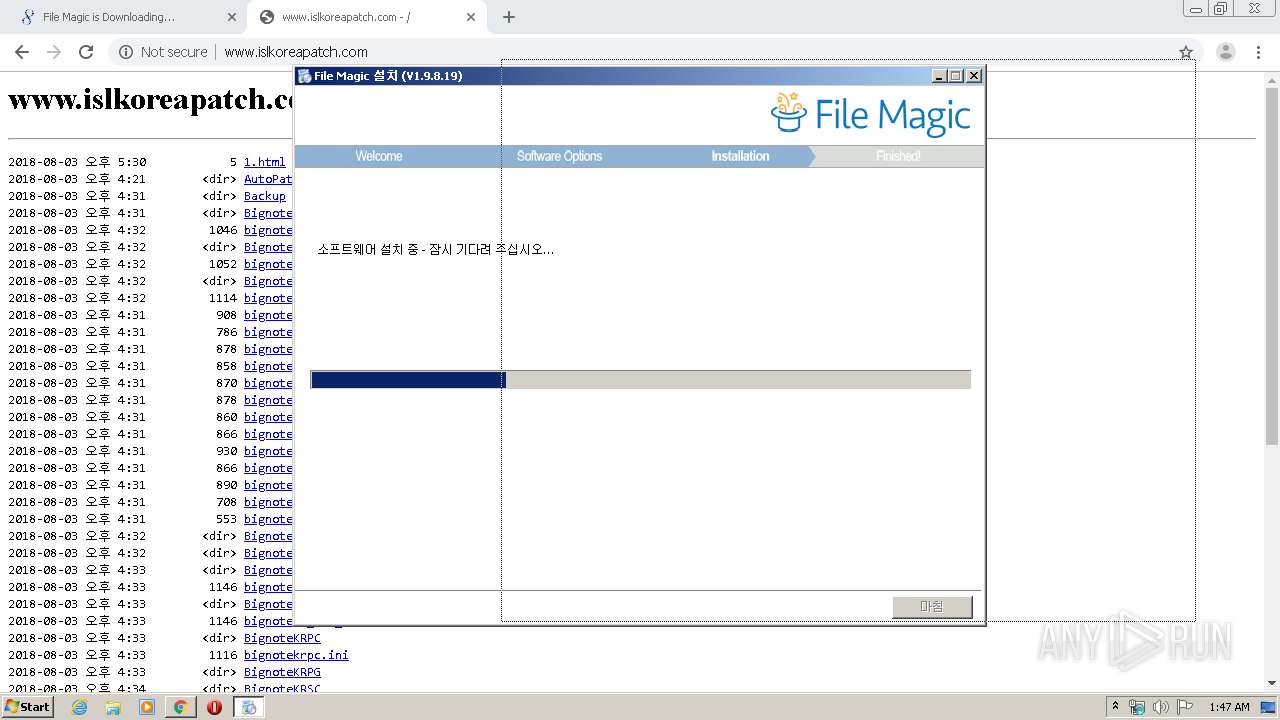Screen dimensions: 1280x720
Task: Click the timestamp 2018-08-03 오후 5:30
Action: click(77, 162)
